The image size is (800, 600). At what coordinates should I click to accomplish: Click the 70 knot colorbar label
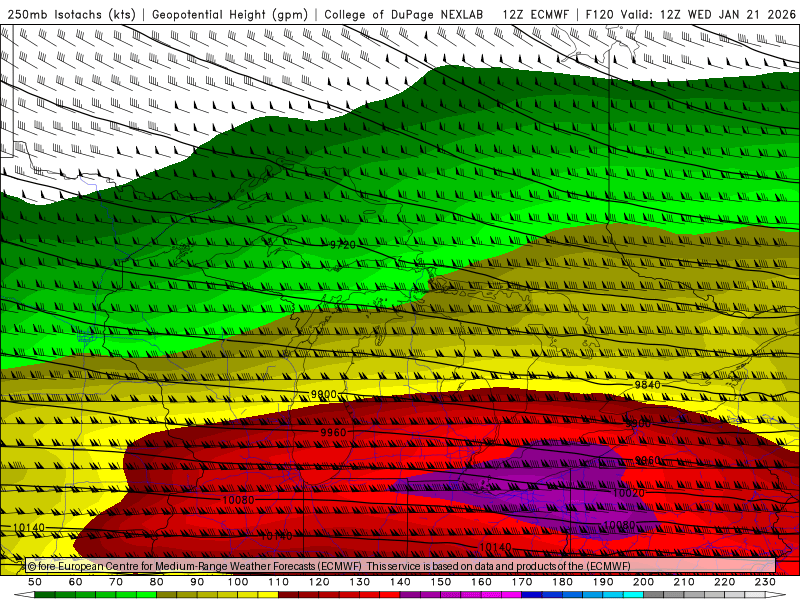pyautogui.click(x=116, y=582)
